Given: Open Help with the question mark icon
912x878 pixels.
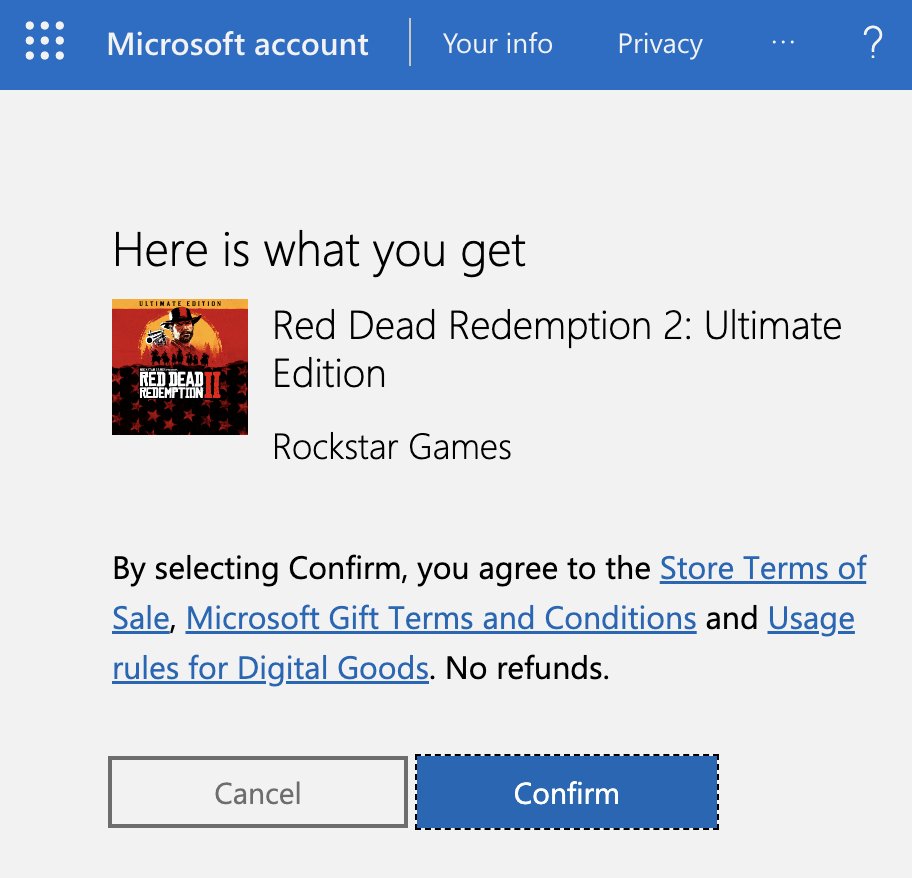Looking at the screenshot, I should pos(873,44).
